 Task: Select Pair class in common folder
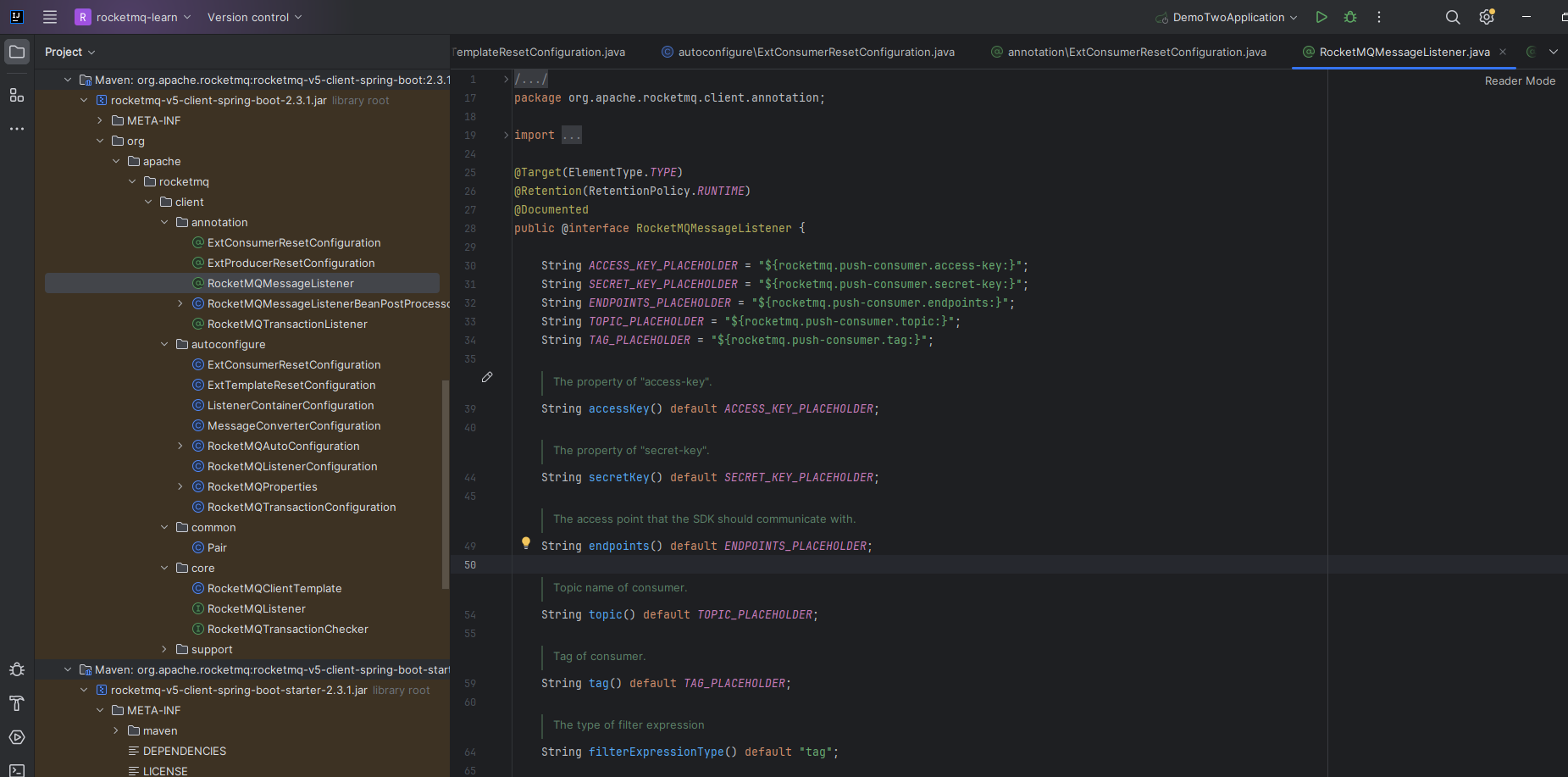(x=217, y=547)
